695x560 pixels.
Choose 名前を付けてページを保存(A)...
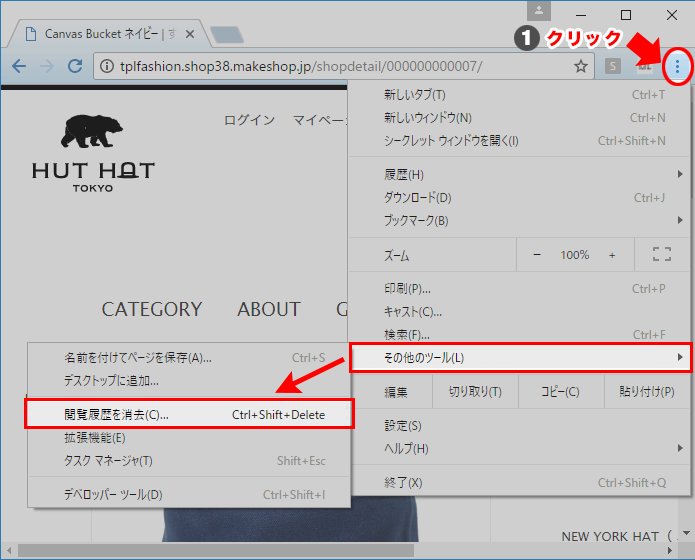pos(189,357)
